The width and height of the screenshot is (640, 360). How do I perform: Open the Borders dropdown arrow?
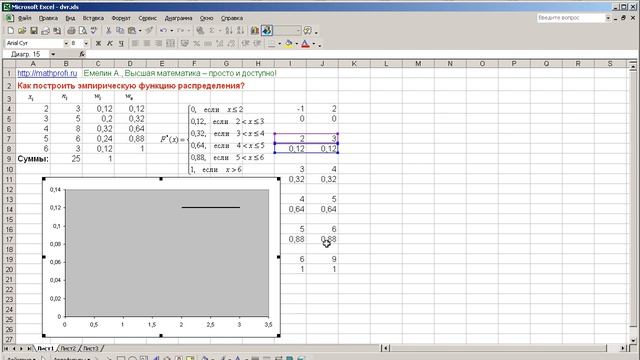pyautogui.click(x=280, y=43)
